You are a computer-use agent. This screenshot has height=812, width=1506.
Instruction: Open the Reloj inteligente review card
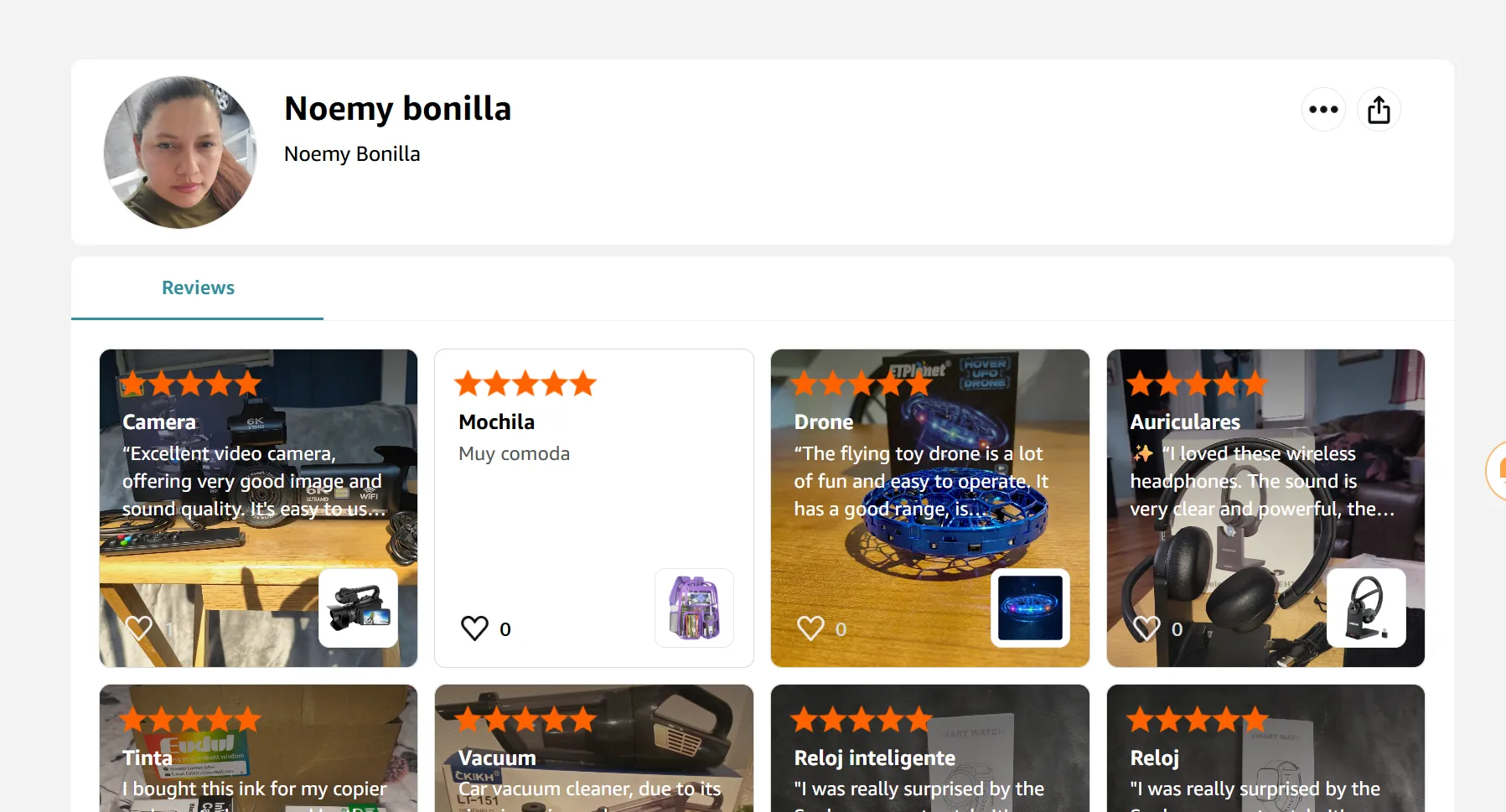click(930, 748)
